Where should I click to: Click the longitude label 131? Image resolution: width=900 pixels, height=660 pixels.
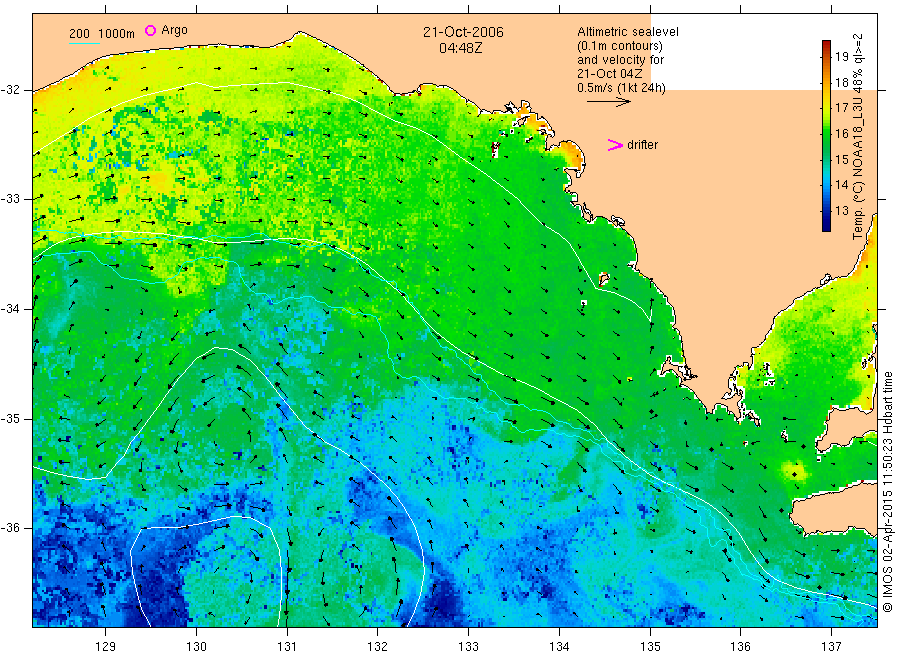coord(287,647)
